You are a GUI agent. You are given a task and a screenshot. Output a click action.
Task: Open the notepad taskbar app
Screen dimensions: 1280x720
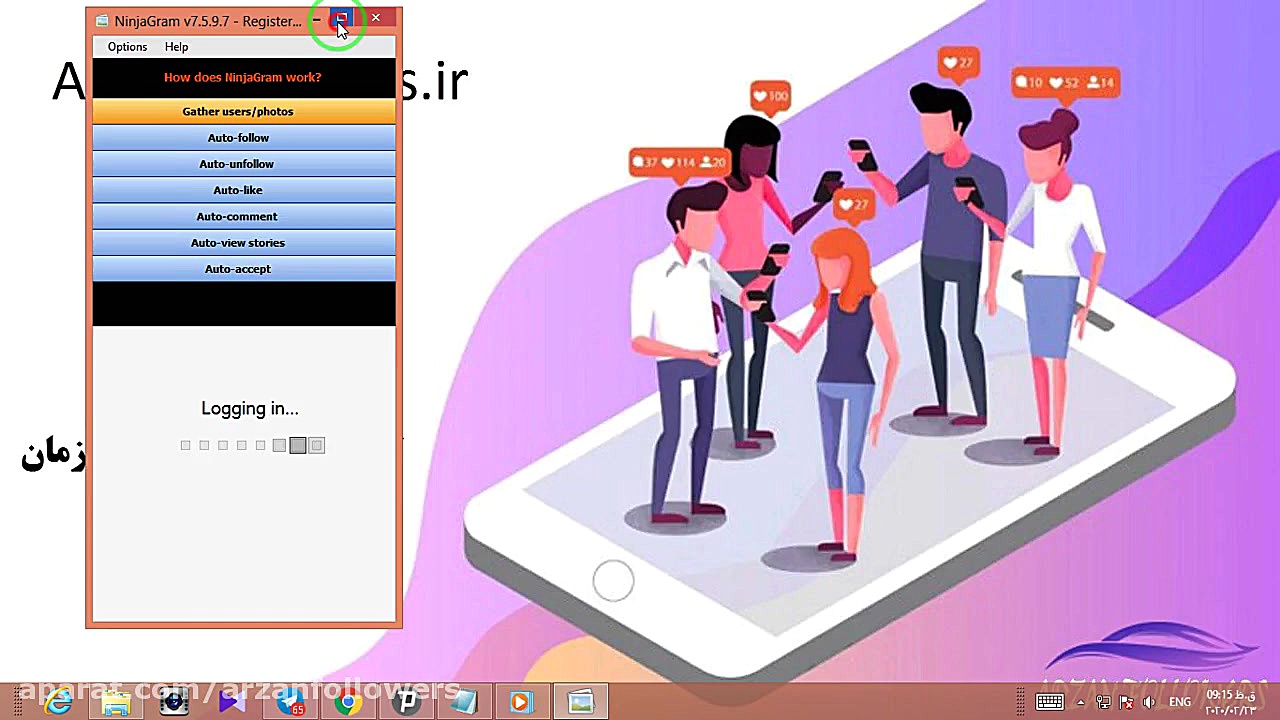coord(464,702)
